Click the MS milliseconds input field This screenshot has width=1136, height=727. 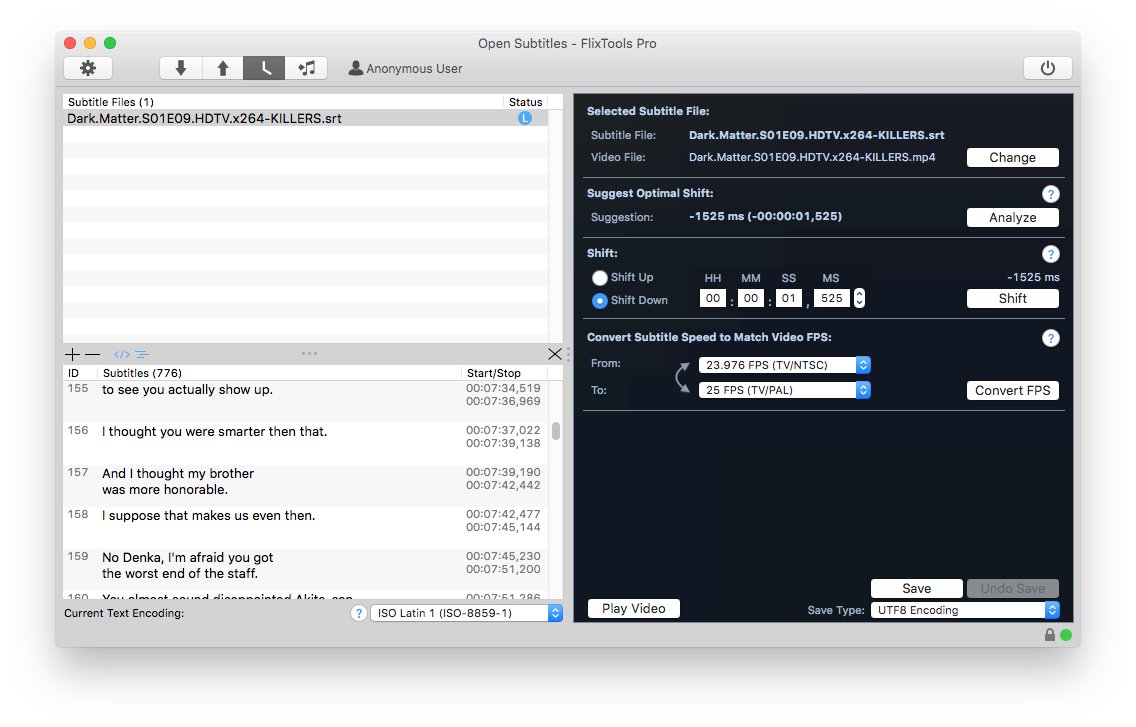pos(831,298)
